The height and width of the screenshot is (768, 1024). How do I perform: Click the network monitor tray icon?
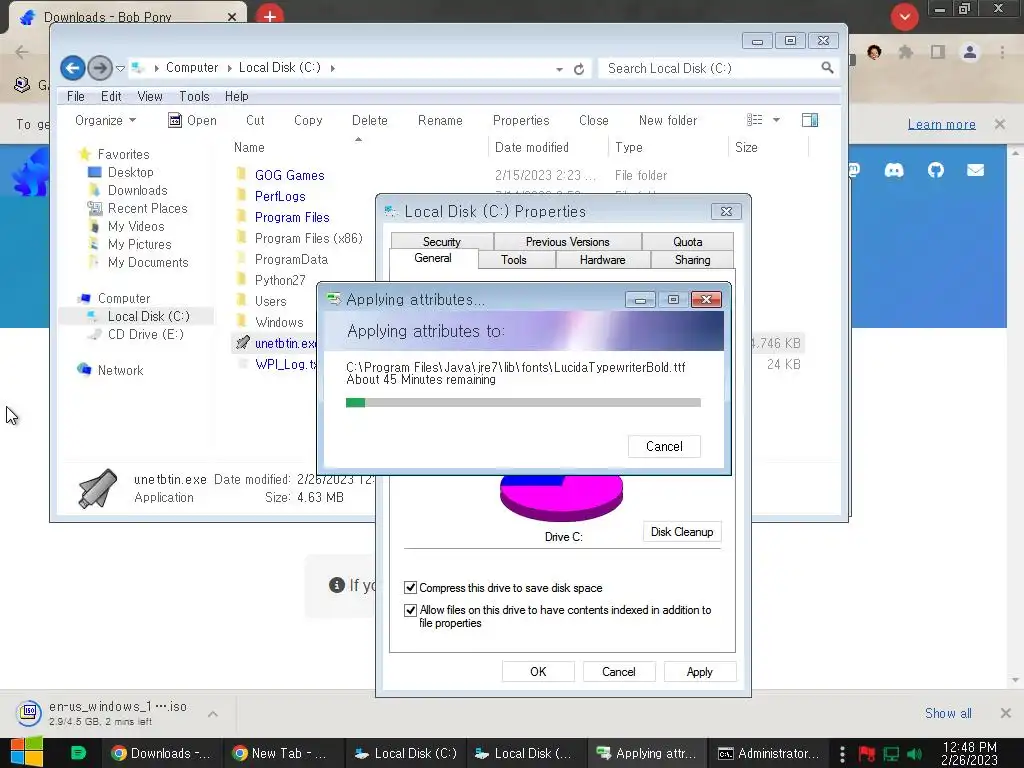coord(891,754)
